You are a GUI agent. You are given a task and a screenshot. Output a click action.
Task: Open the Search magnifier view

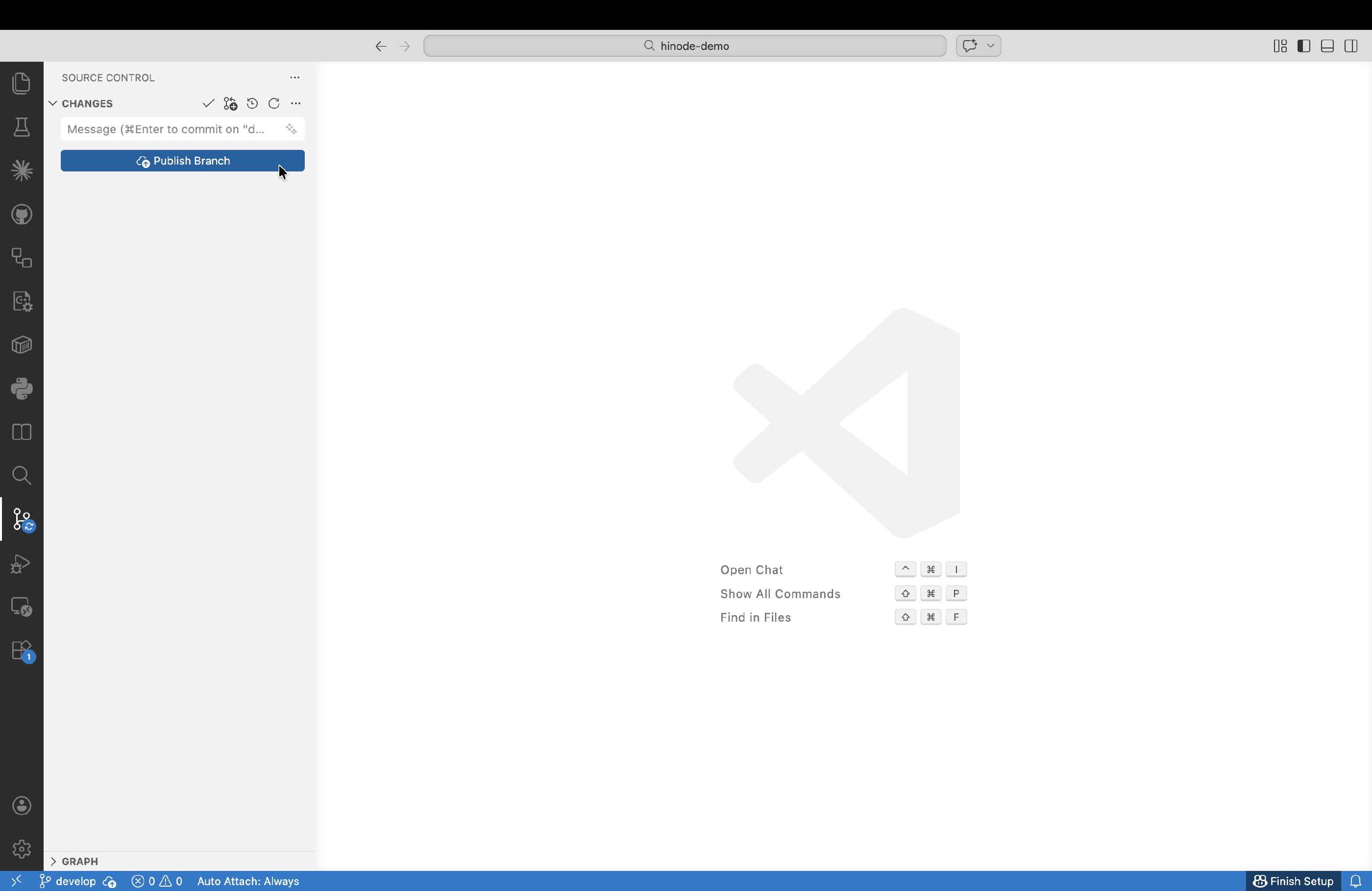point(22,476)
